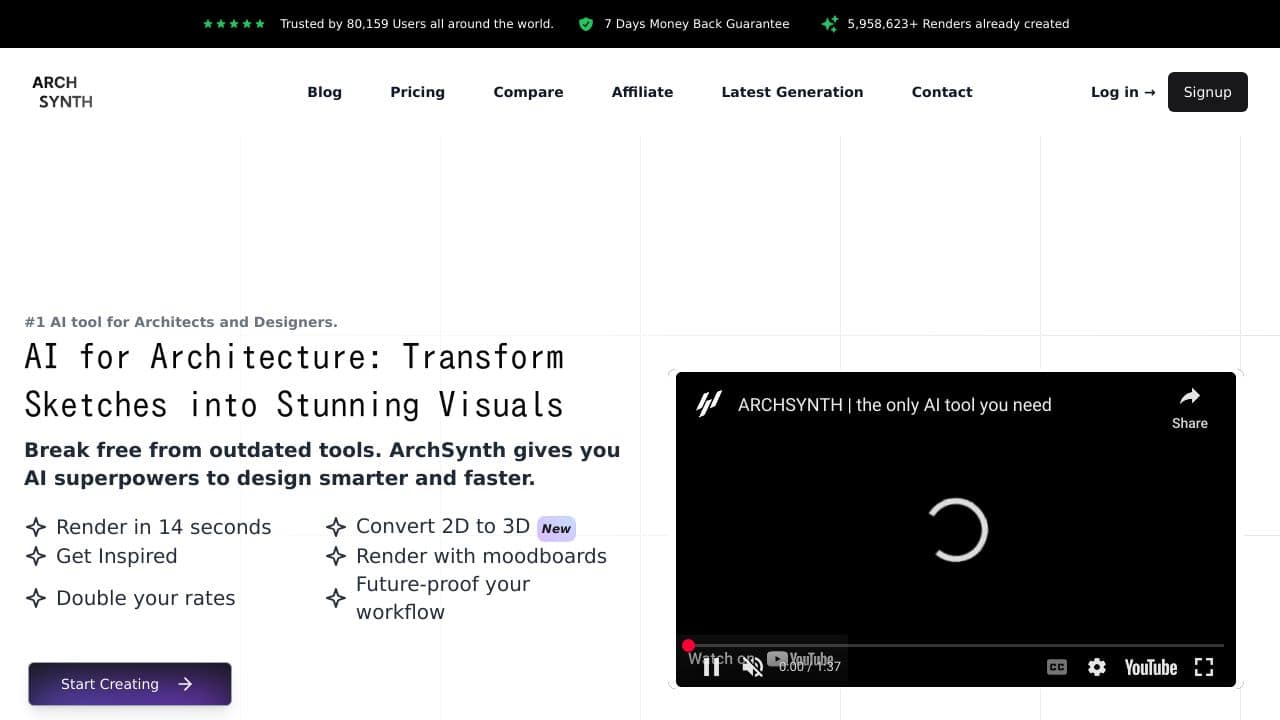Click sparkle icon beside Render with moodboards
1280x720 pixels.
tap(336, 556)
